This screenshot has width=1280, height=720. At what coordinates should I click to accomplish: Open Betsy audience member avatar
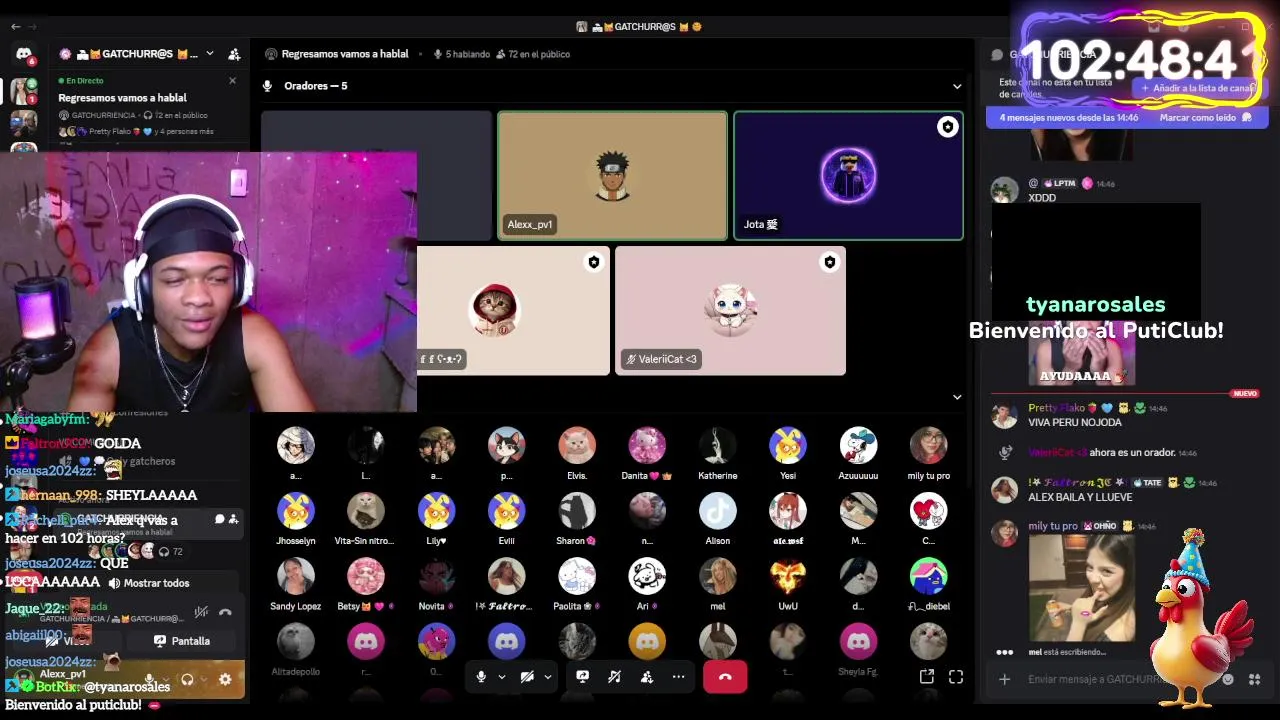pos(366,576)
